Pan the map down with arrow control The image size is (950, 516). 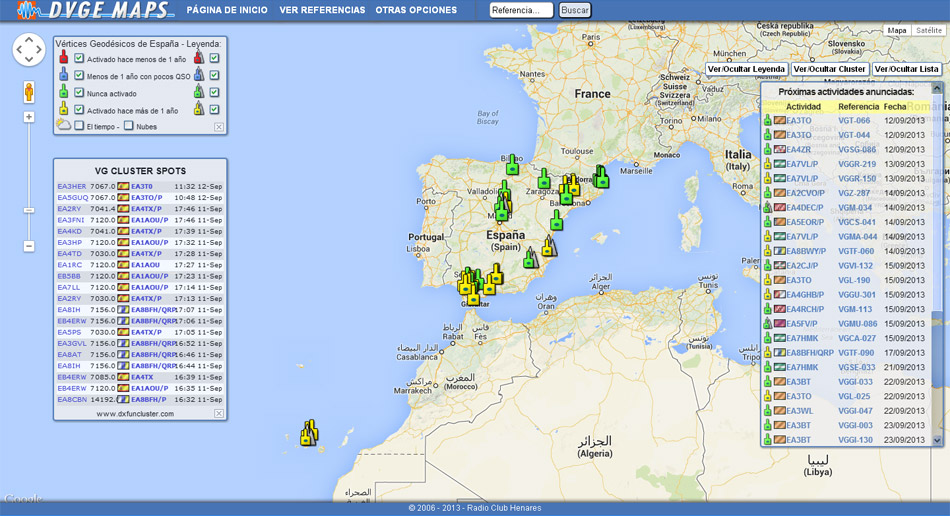tap(28, 60)
